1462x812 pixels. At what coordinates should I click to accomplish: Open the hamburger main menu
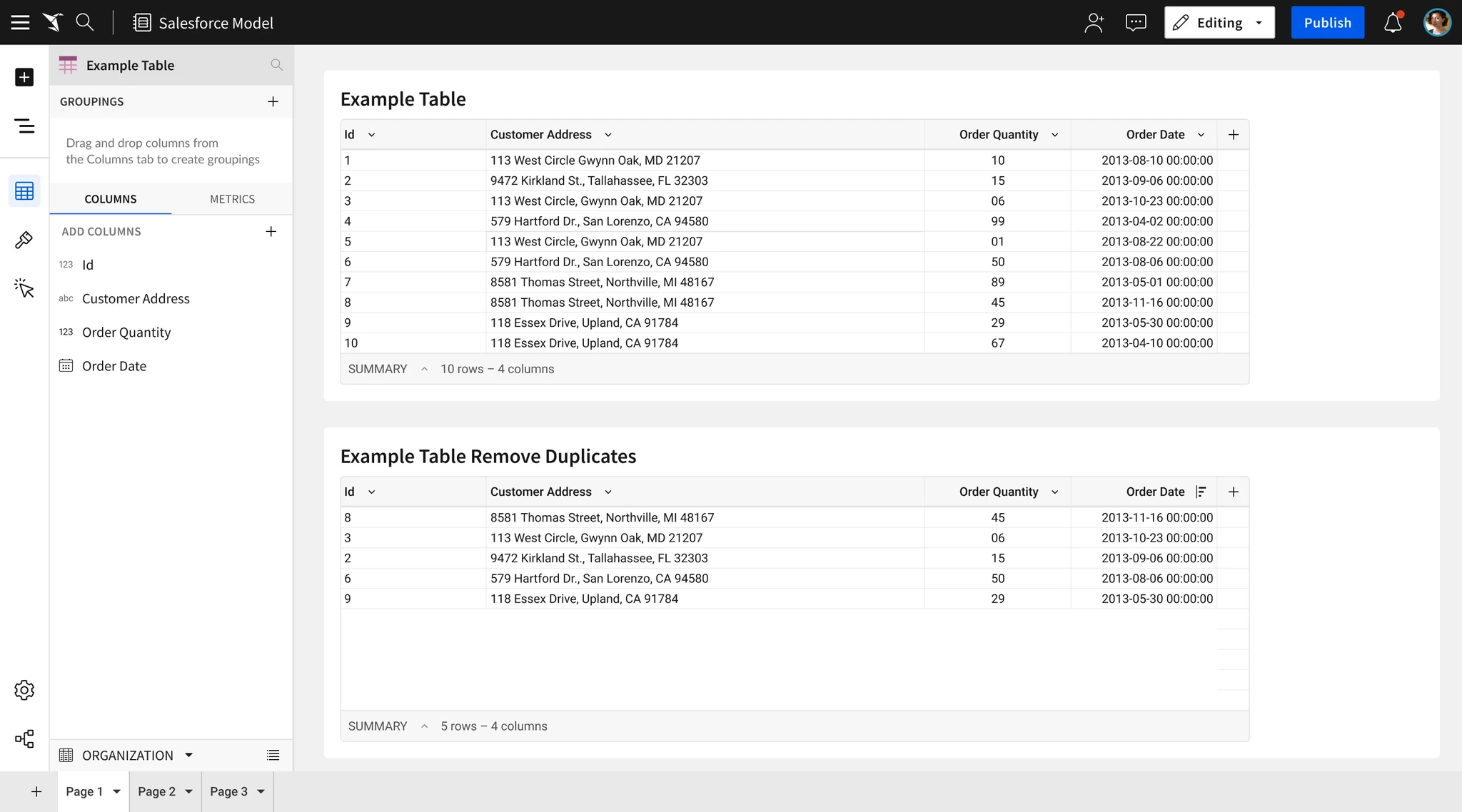click(x=21, y=22)
